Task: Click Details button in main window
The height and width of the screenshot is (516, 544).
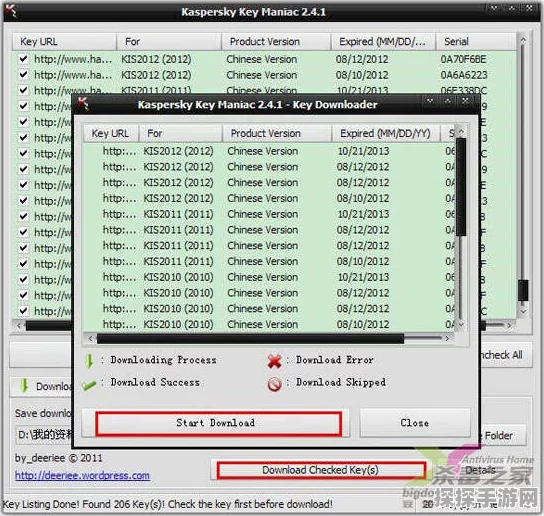Action: 481,470
